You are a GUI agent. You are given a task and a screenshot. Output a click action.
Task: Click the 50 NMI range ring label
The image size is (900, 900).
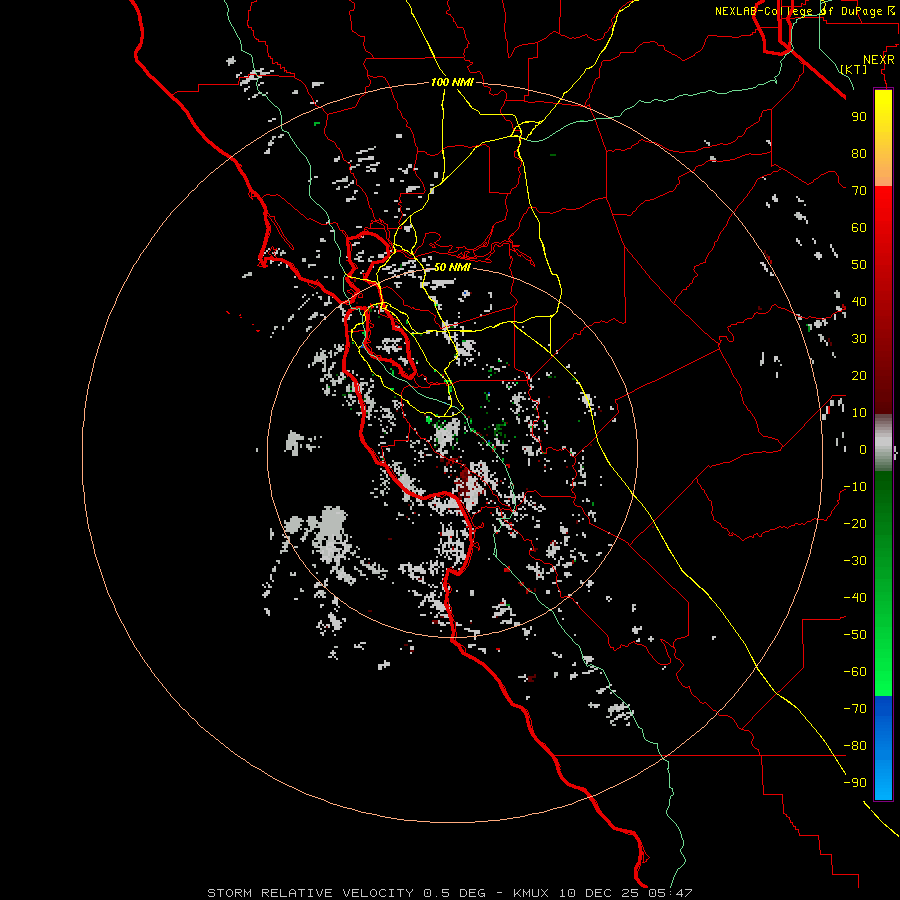tap(452, 267)
